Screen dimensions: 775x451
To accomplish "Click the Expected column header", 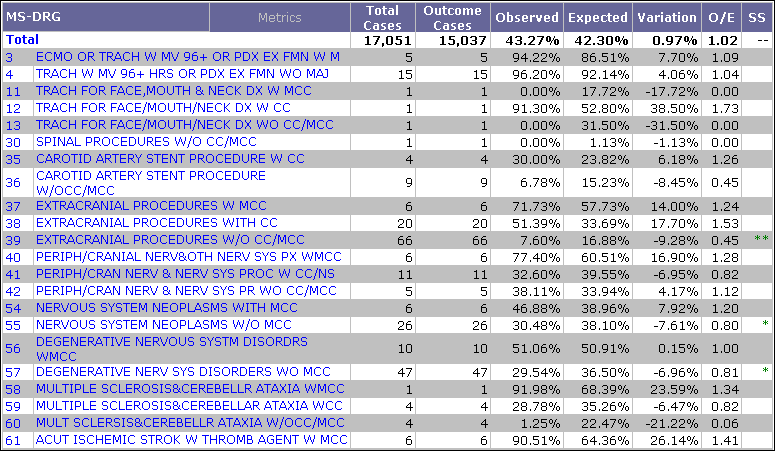I will pyautogui.click(x=598, y=18).
